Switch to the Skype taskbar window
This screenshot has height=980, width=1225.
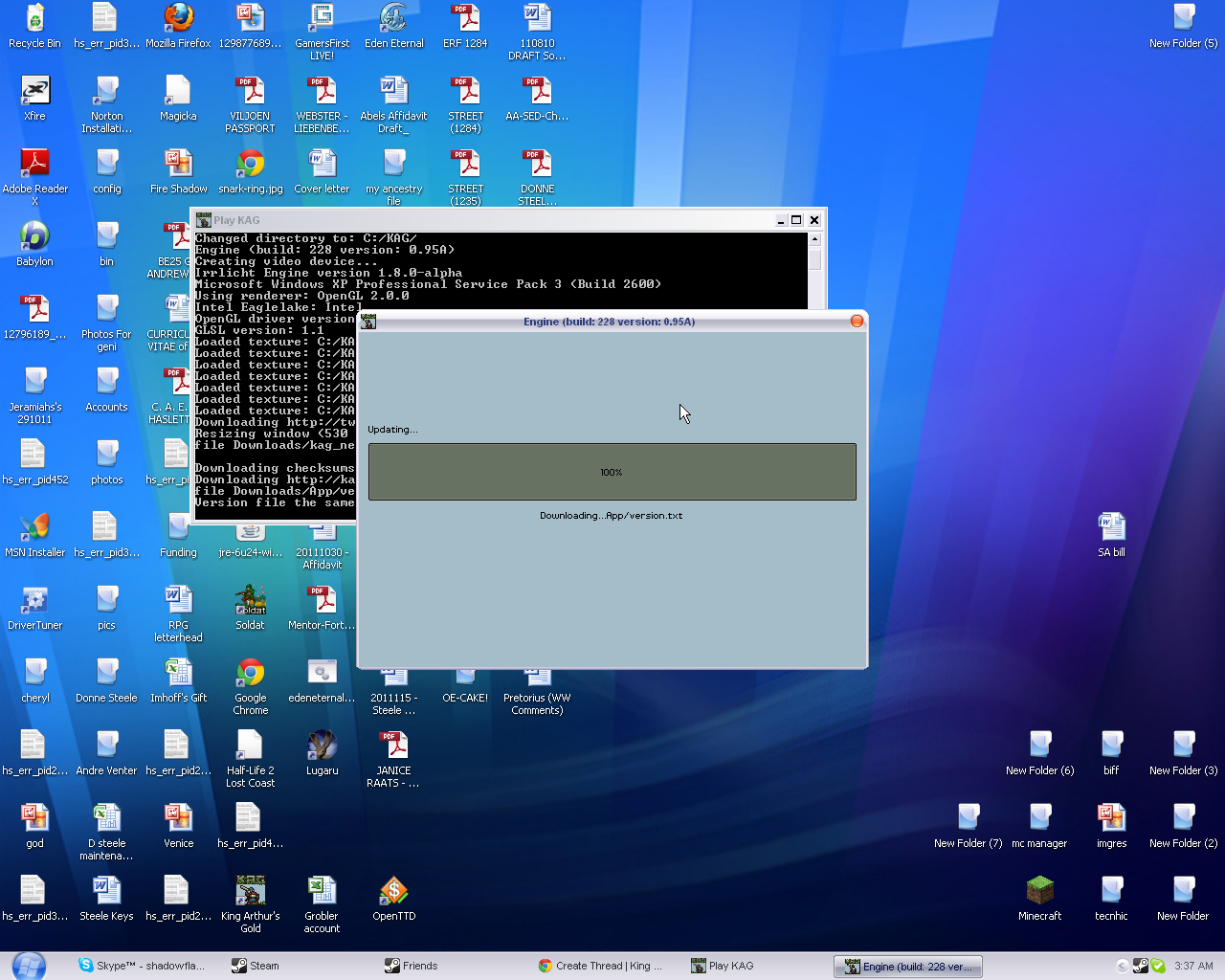(142, 966)
